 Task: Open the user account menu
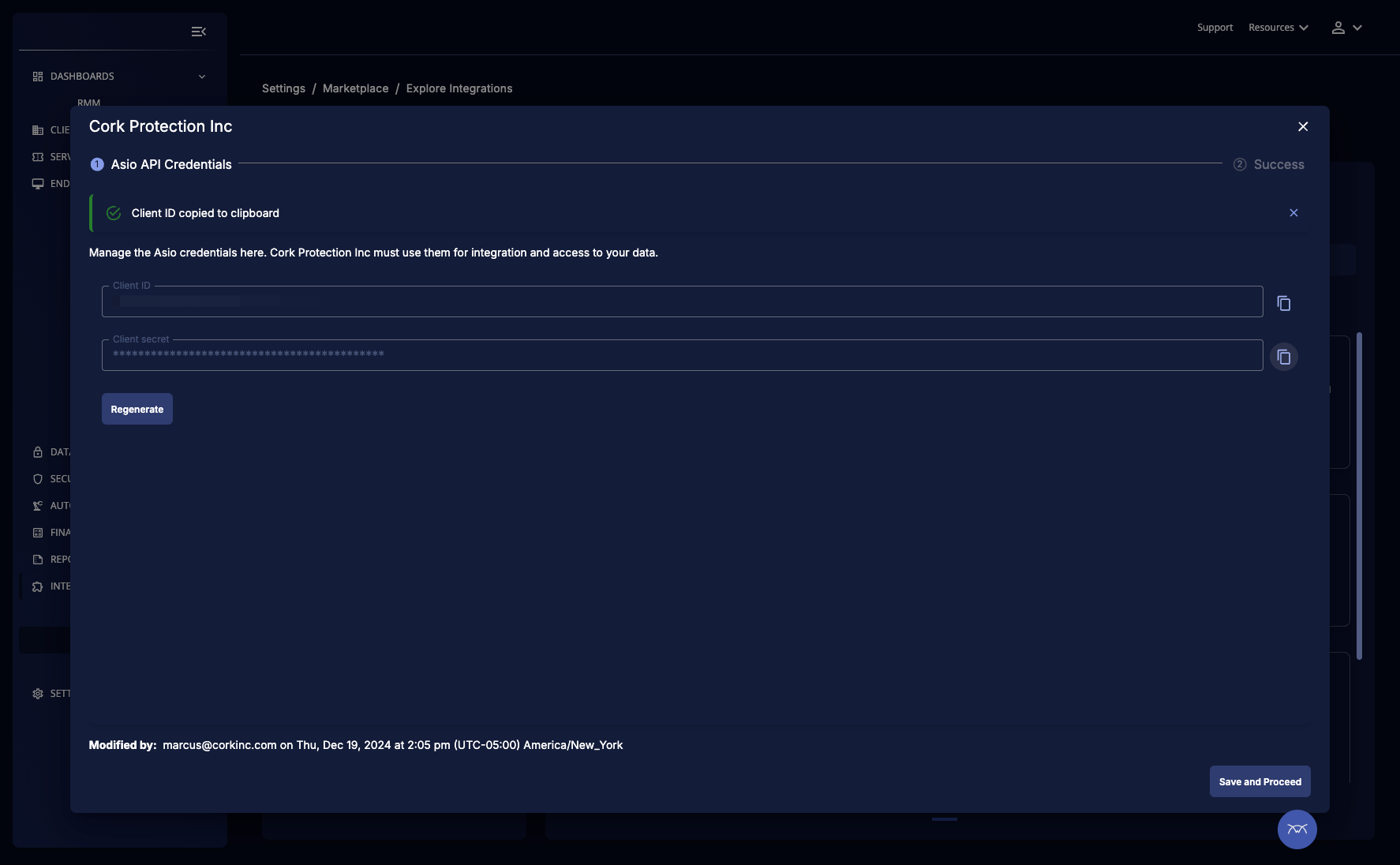1346,28
